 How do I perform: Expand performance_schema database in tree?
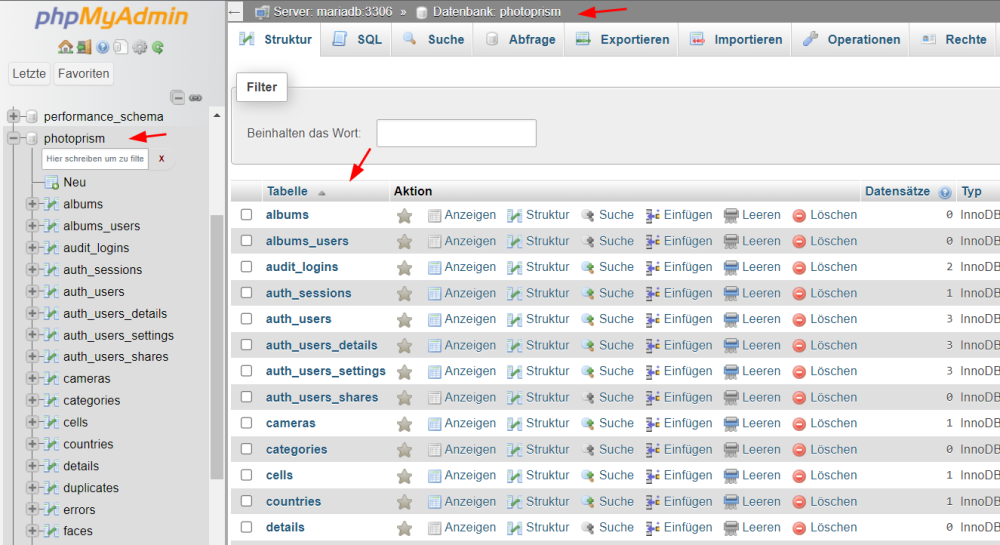tap(13, 116)
